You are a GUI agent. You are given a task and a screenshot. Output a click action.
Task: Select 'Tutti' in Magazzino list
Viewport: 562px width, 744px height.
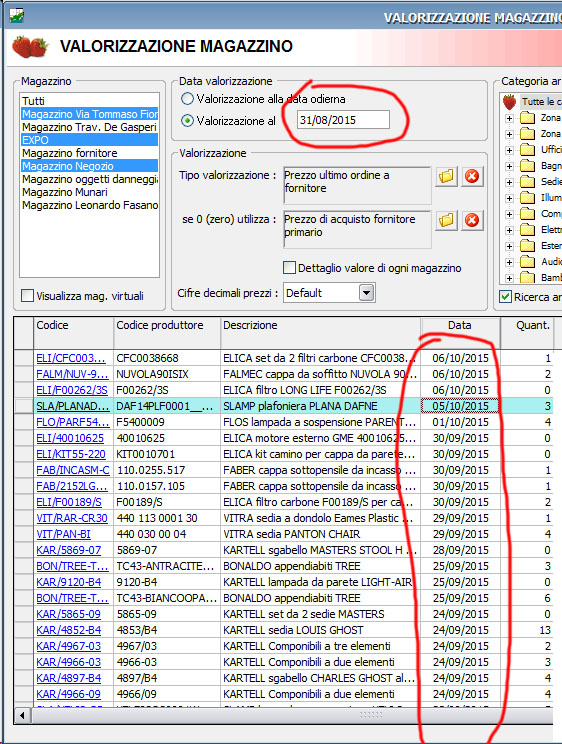pos(89,101)
